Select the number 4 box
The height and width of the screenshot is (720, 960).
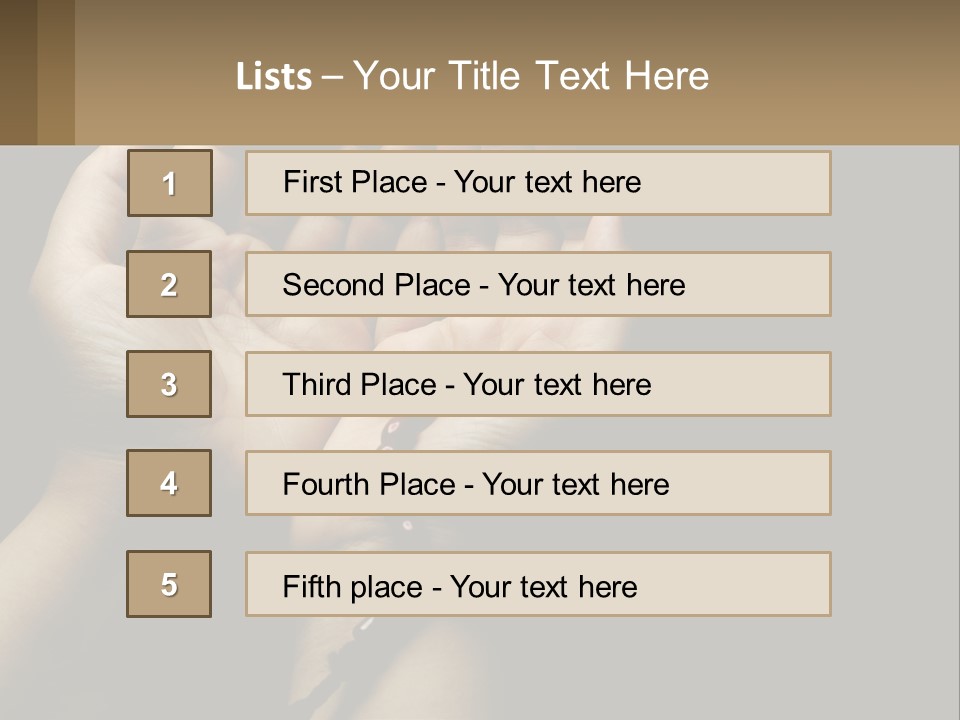(x=169, y=483)
